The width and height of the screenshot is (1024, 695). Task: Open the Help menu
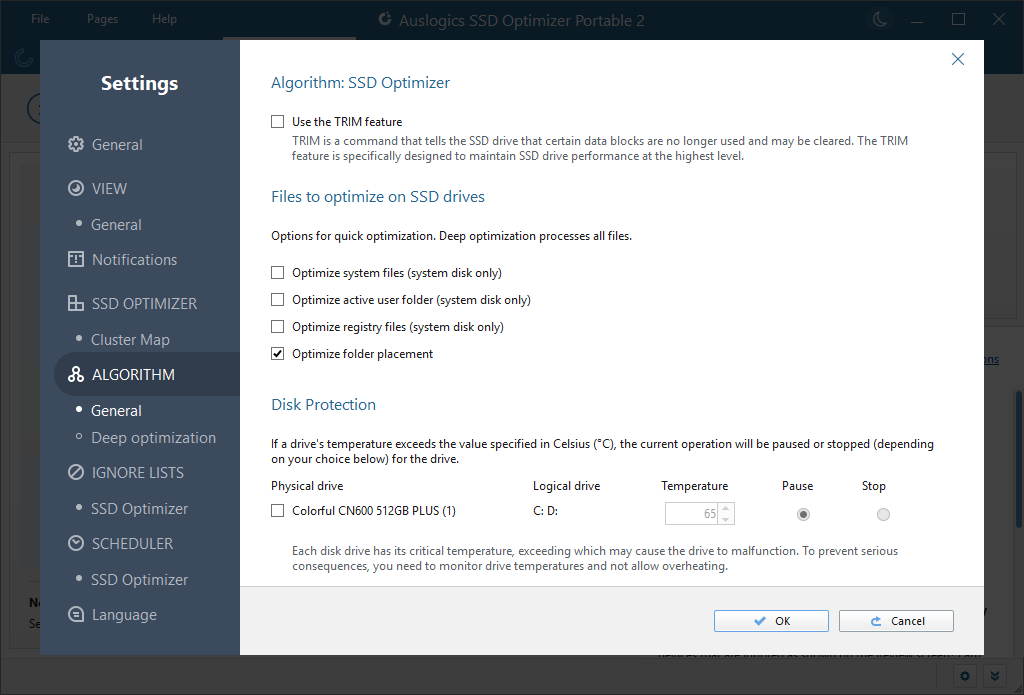[164, 17]
